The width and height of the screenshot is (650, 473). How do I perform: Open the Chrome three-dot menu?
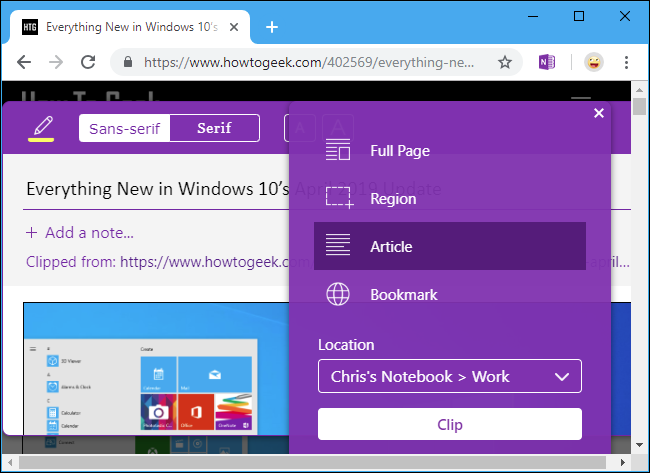pyautogui.click(x=626, y=62)
